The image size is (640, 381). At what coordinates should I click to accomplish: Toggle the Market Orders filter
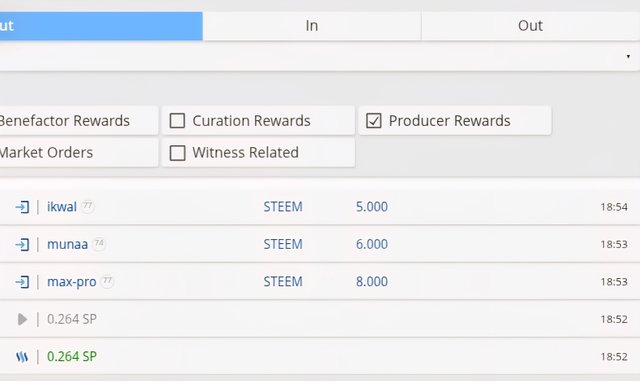click(79, 153)
